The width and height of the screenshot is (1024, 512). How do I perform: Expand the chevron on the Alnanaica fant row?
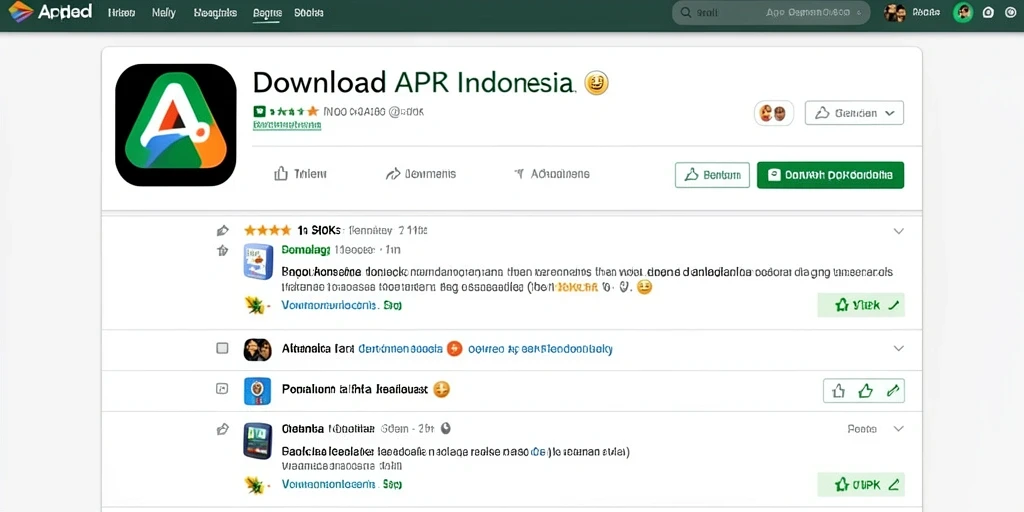(899, 348)
